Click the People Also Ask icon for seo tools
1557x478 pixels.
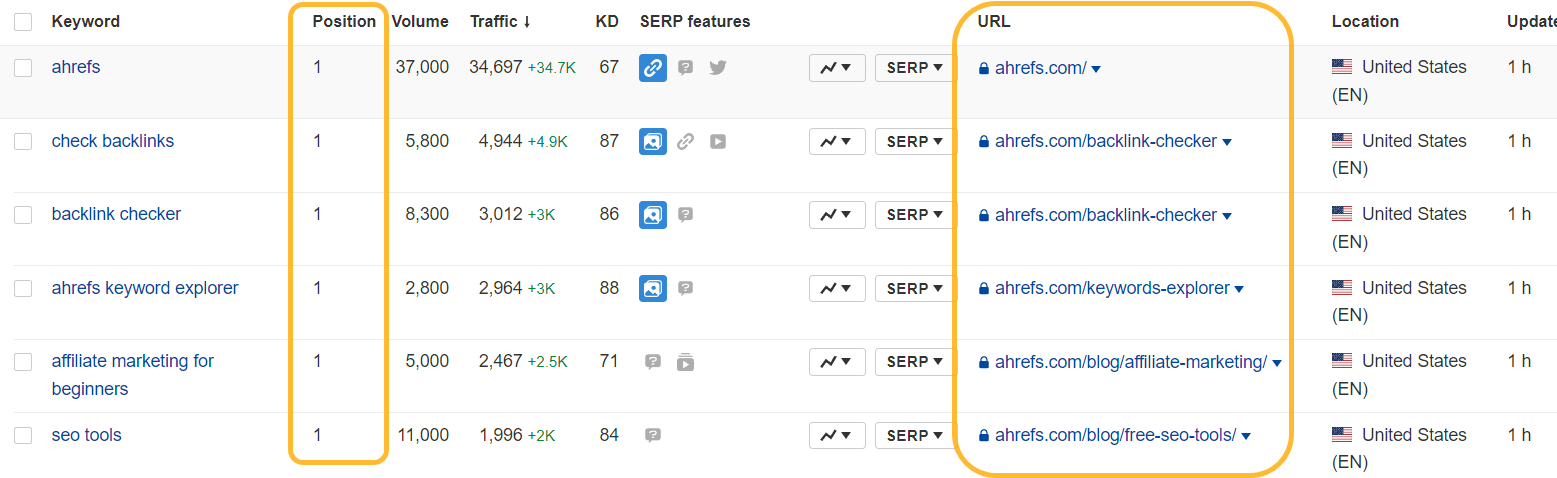(652, 436)
